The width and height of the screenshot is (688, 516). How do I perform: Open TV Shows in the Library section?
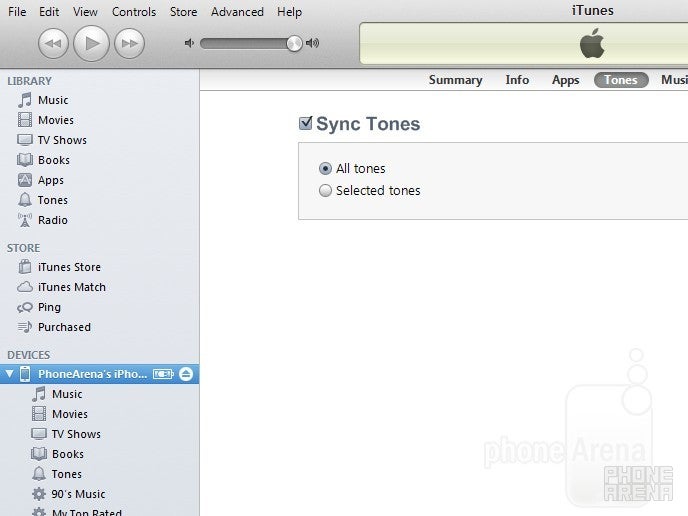tap(52, 140)
